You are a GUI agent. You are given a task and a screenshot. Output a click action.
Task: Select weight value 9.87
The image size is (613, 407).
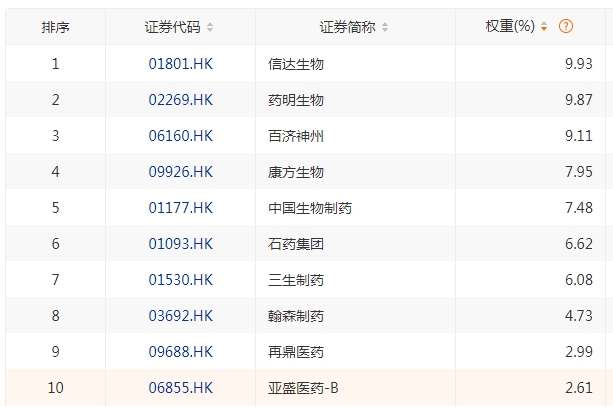[579, 100]
